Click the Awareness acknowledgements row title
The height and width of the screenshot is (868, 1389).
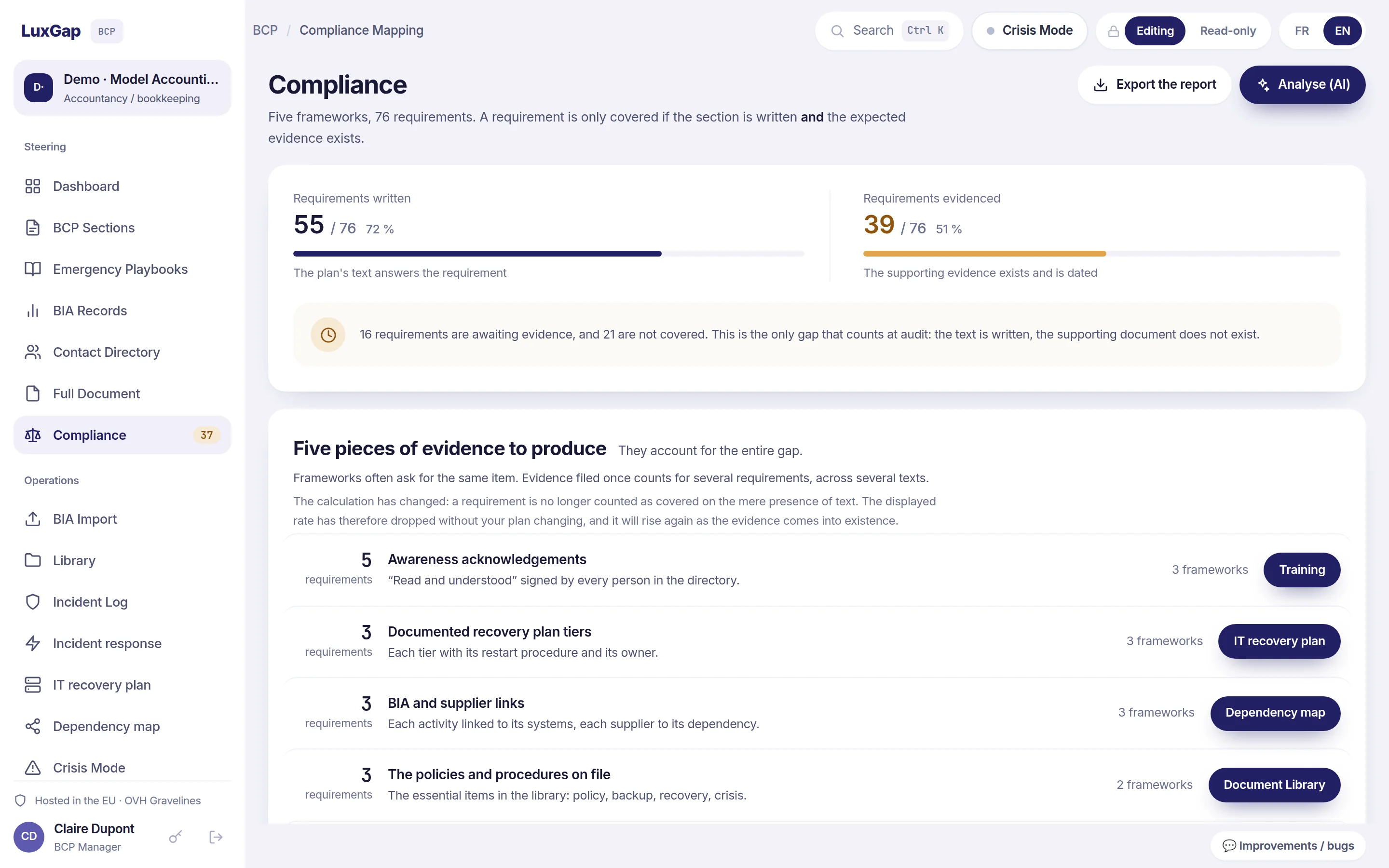tap(487, 560)
